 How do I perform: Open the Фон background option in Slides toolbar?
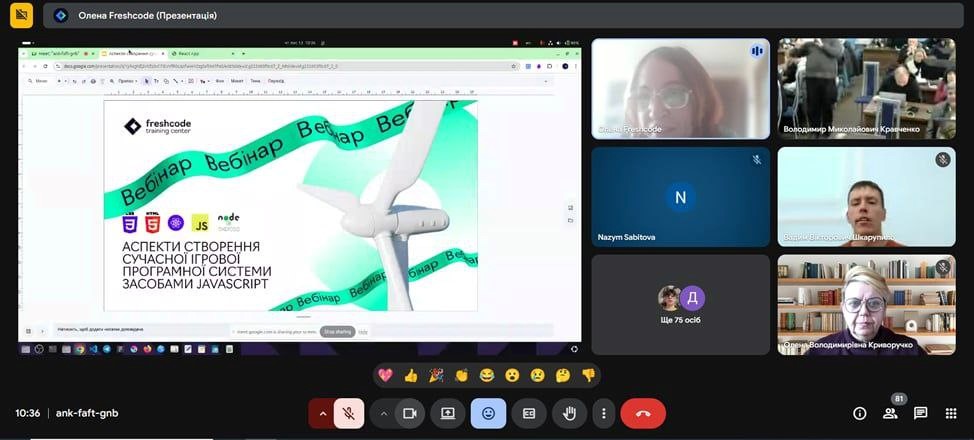pyautogui.click(x=219, y=81)
